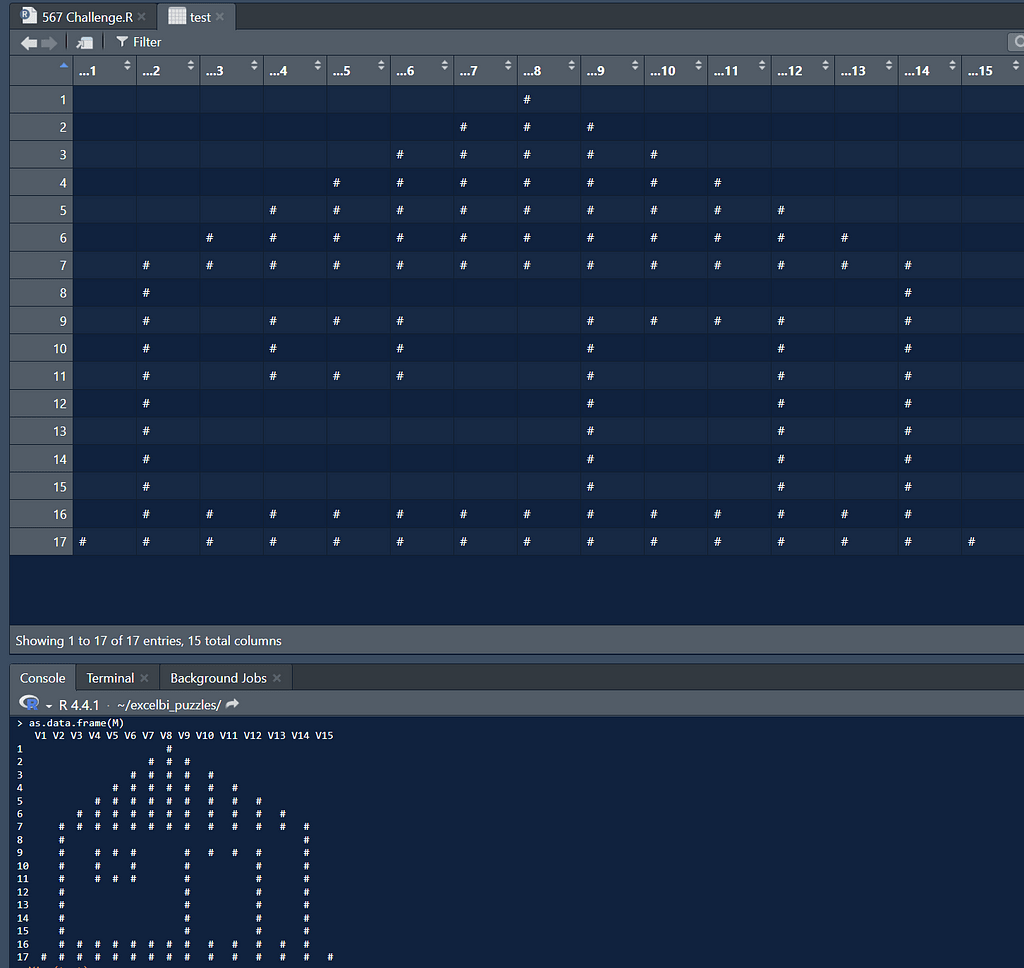
Task: Close the Terminal tab
Action: tap(144, 678)
